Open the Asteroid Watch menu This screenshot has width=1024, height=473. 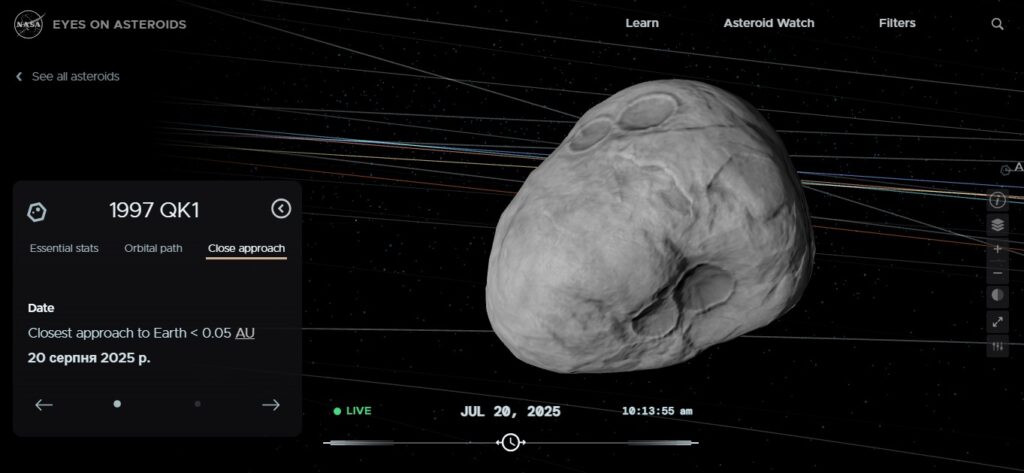(769, 23)
